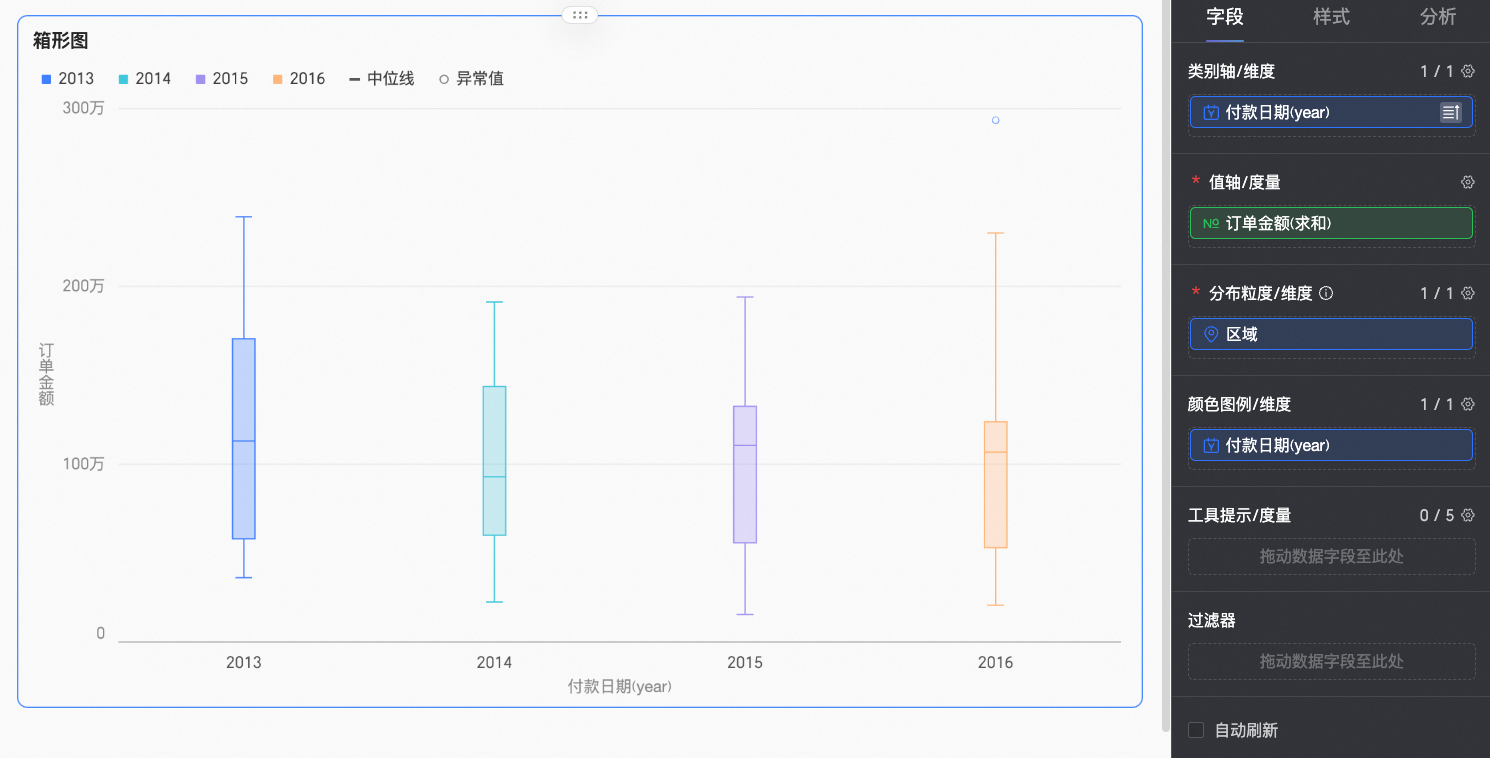This screenshot has height=758, width=1490.
Task: Toggle the 2013 legend series
Action: [68, 78]
